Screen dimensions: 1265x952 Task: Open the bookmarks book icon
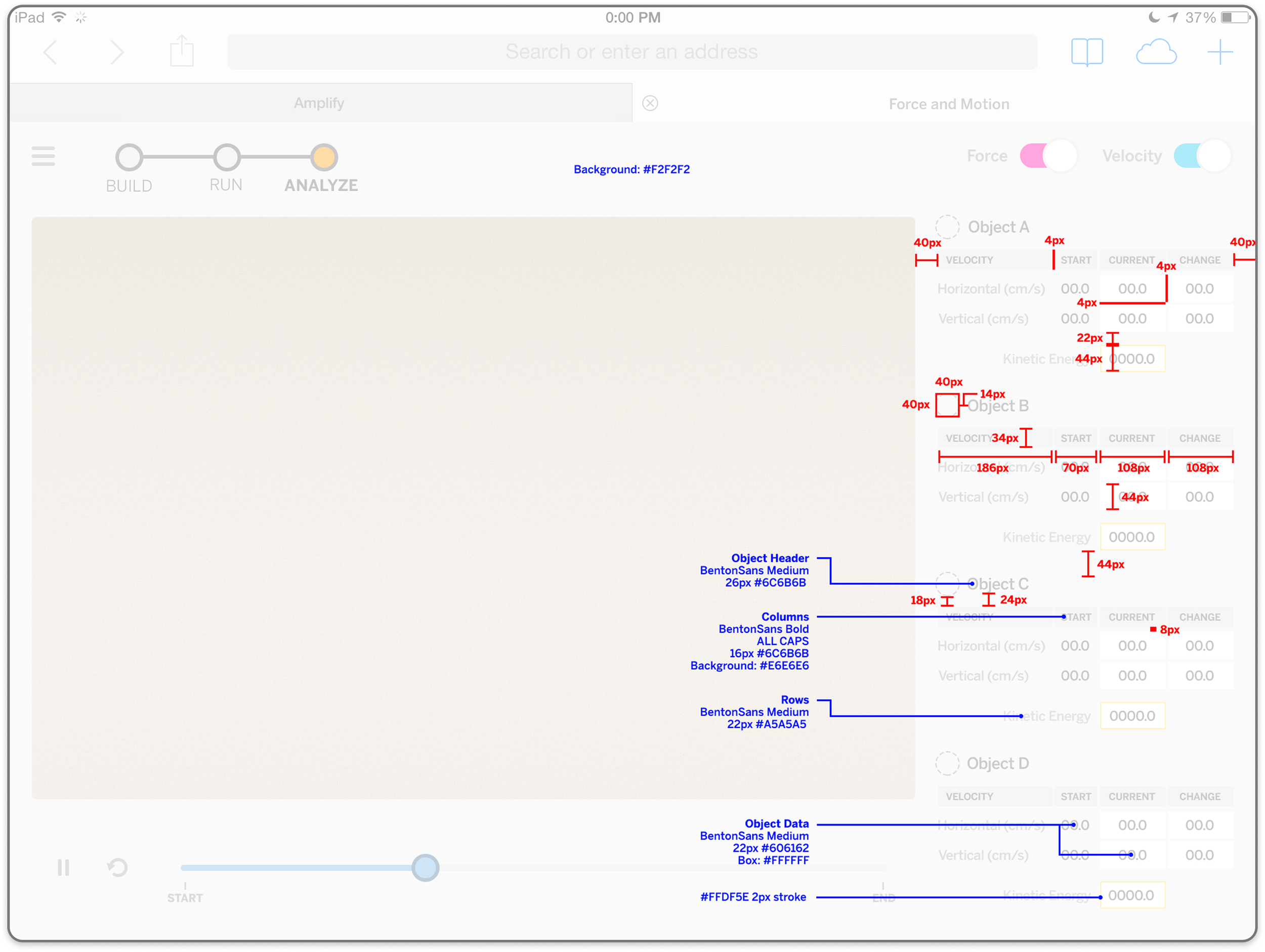point(1086,53)
